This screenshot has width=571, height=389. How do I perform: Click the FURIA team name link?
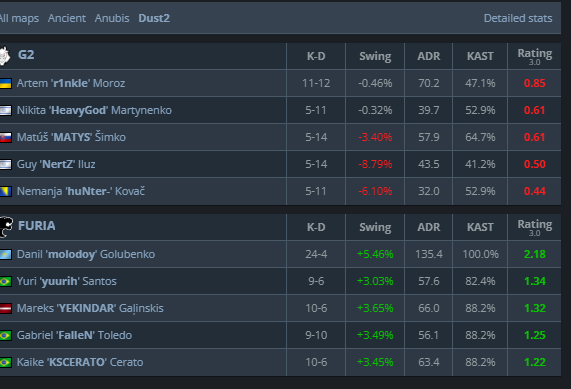37,226
